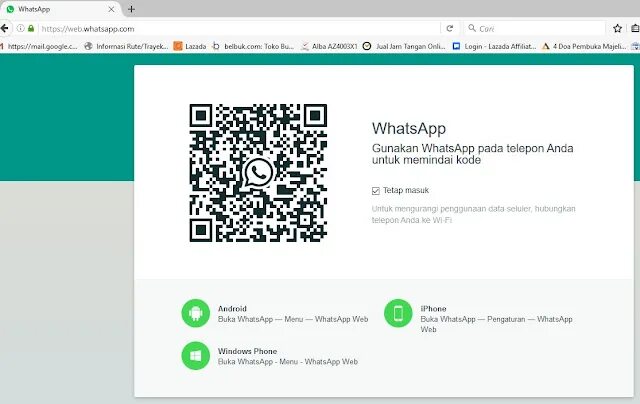Open the Lazada bookmark
Viewport: 640px width, 404px height.
pyautogui.click(x=190, y=47)
